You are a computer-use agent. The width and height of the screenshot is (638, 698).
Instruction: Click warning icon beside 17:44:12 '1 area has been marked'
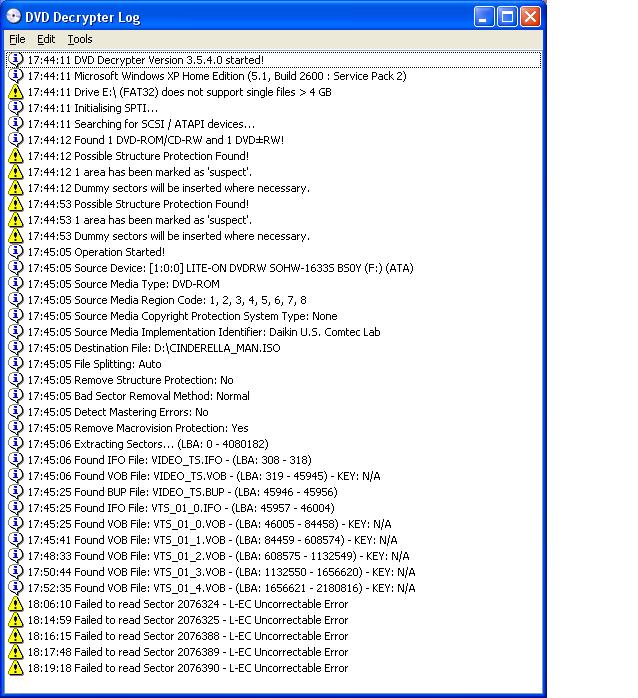click(16, 172)
